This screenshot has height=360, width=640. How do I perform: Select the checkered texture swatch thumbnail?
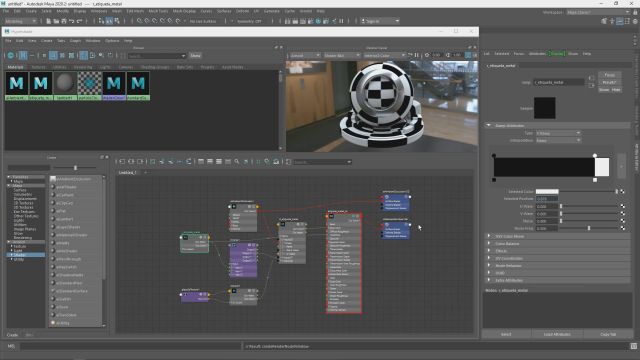89,83
